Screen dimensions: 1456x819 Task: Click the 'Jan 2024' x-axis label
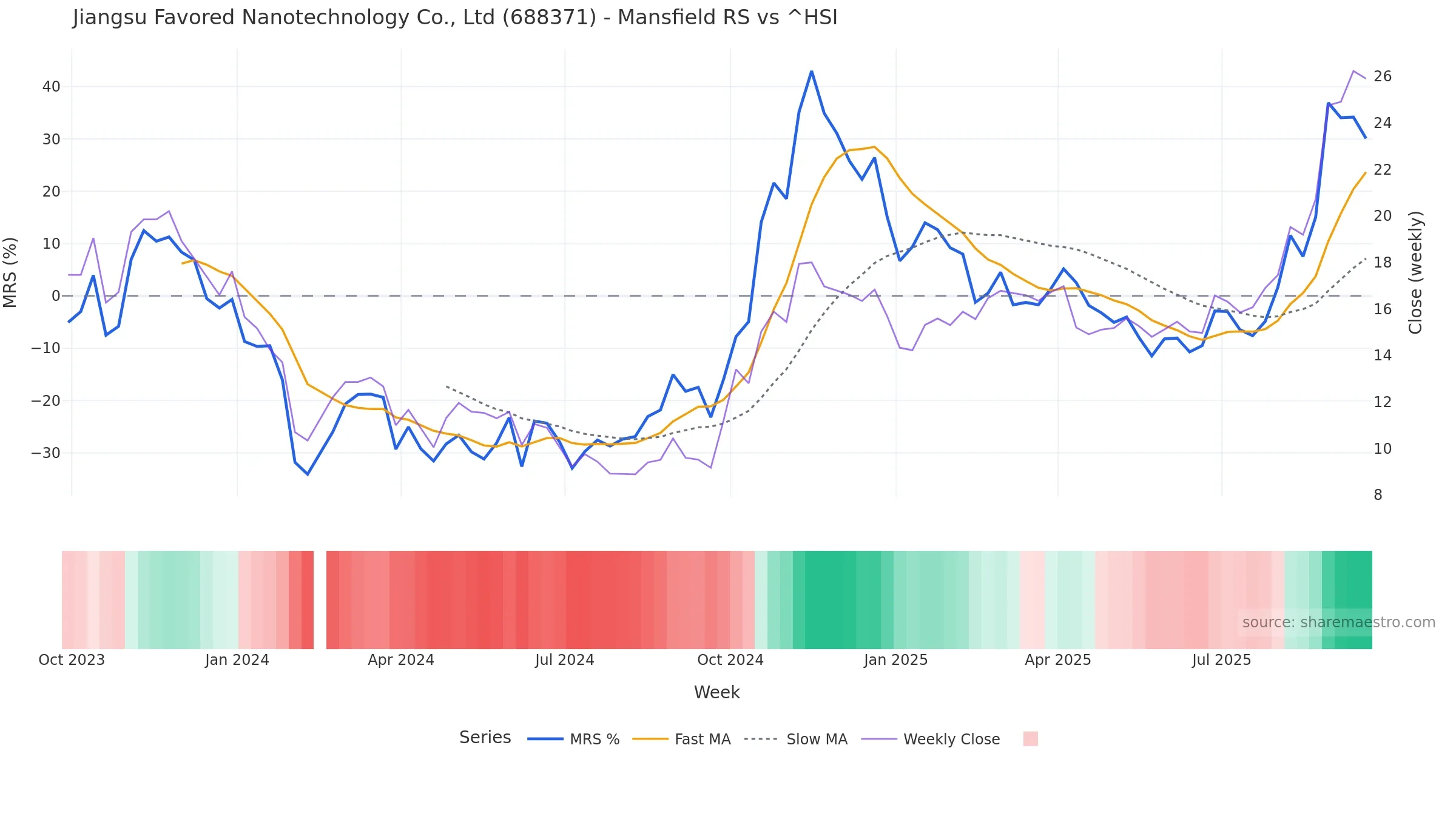237,660
